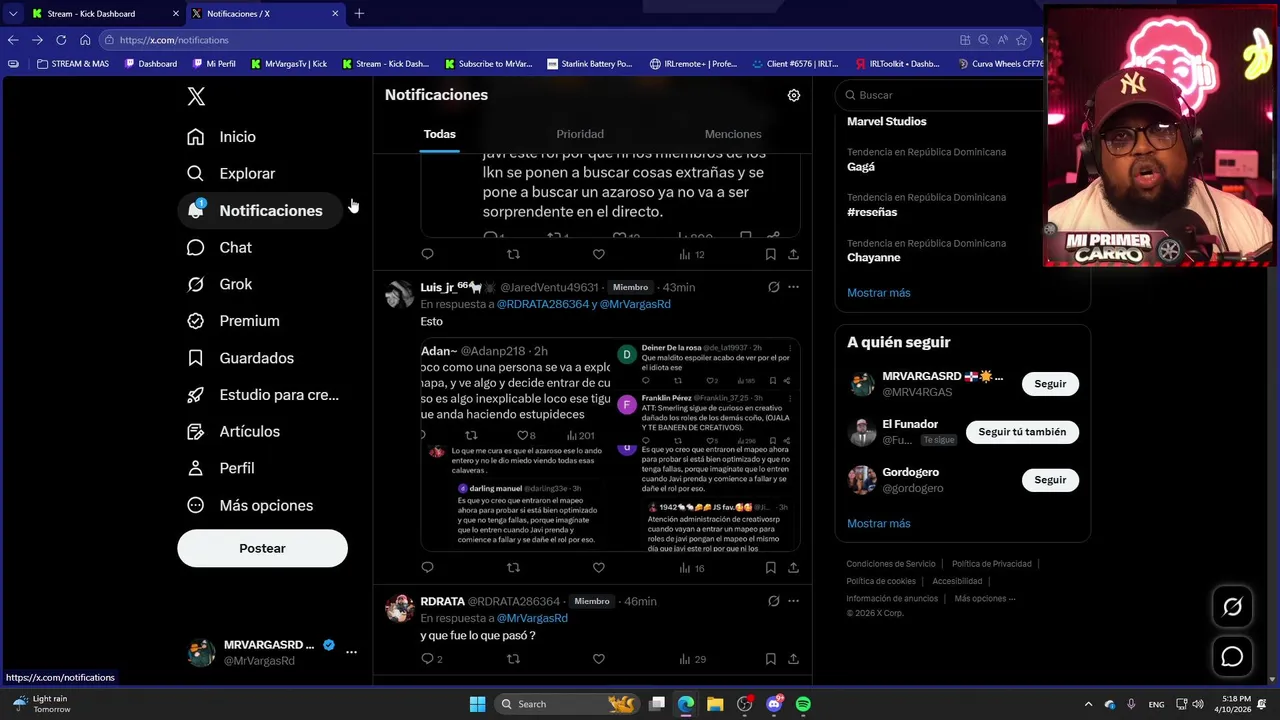This screenshot has height=720, width=1280.
Task: Open a new browser tab
Action: coord(359,14)
